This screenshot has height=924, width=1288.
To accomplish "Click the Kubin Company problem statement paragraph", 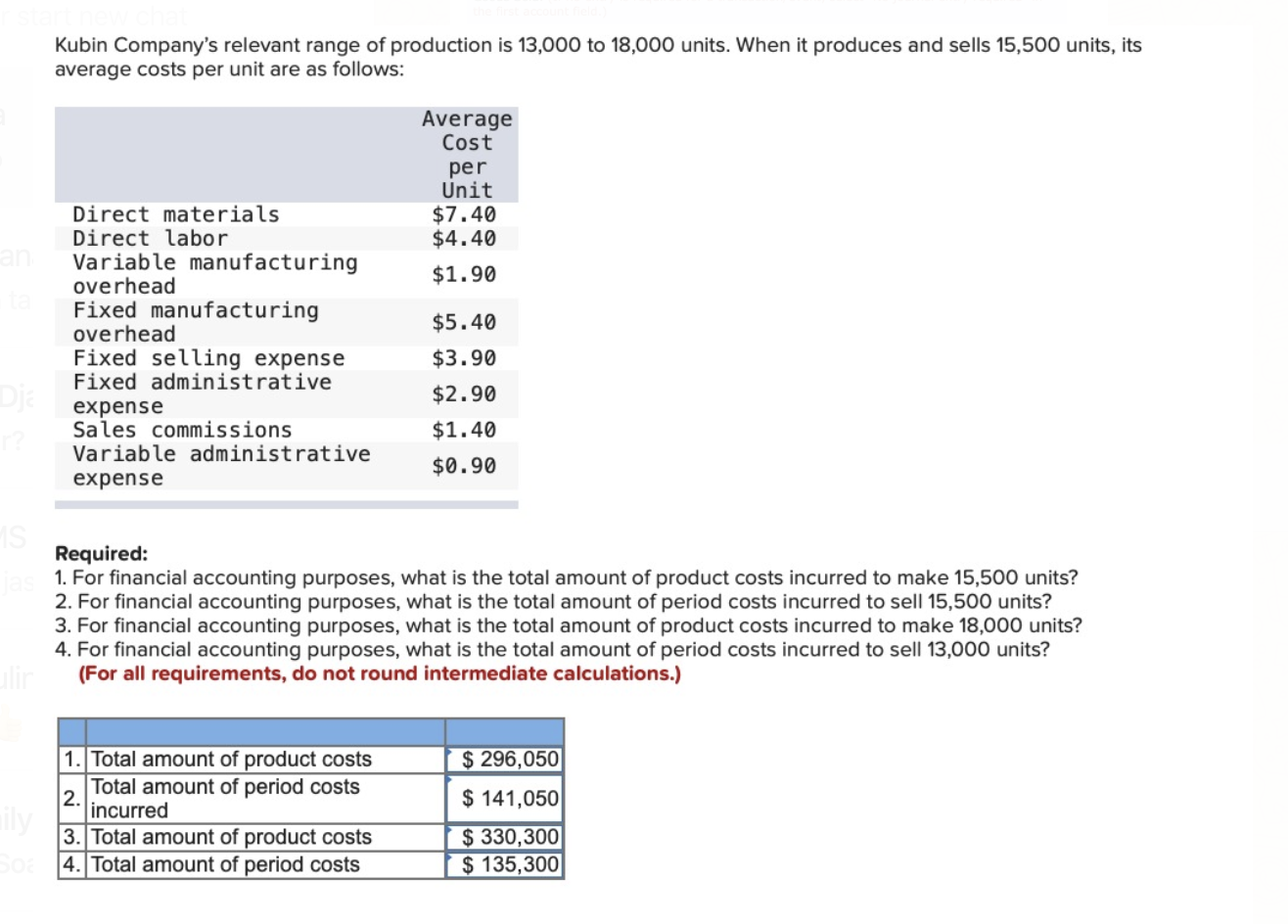I will [x=598, y=57].
